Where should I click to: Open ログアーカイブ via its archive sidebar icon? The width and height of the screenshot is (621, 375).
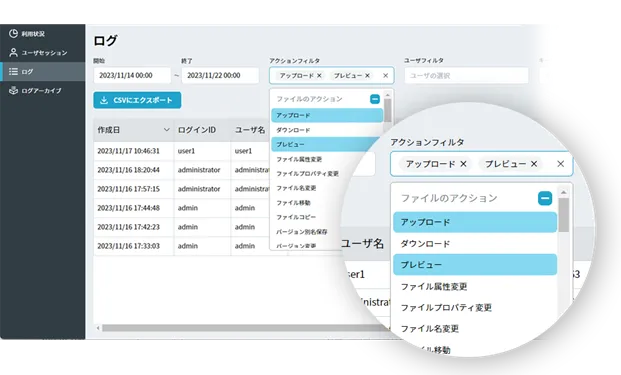13,90
